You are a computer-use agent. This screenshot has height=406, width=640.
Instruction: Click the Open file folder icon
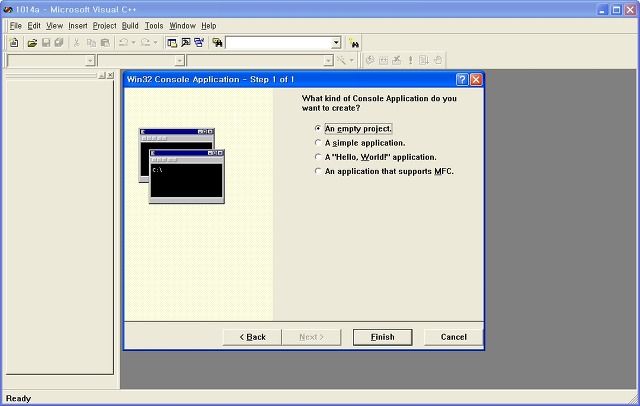coord(32,42)
